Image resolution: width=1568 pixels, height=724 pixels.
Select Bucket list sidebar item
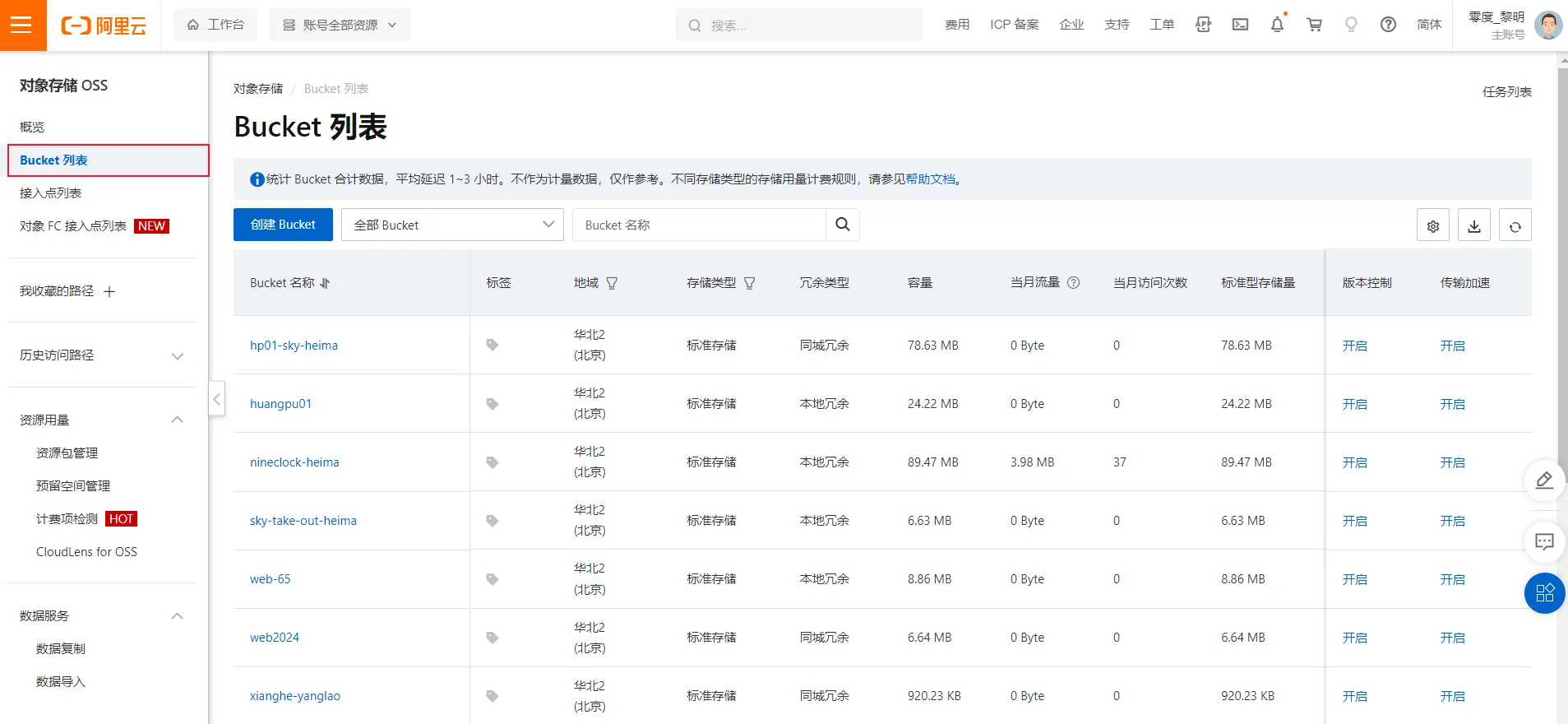point(109,160)
